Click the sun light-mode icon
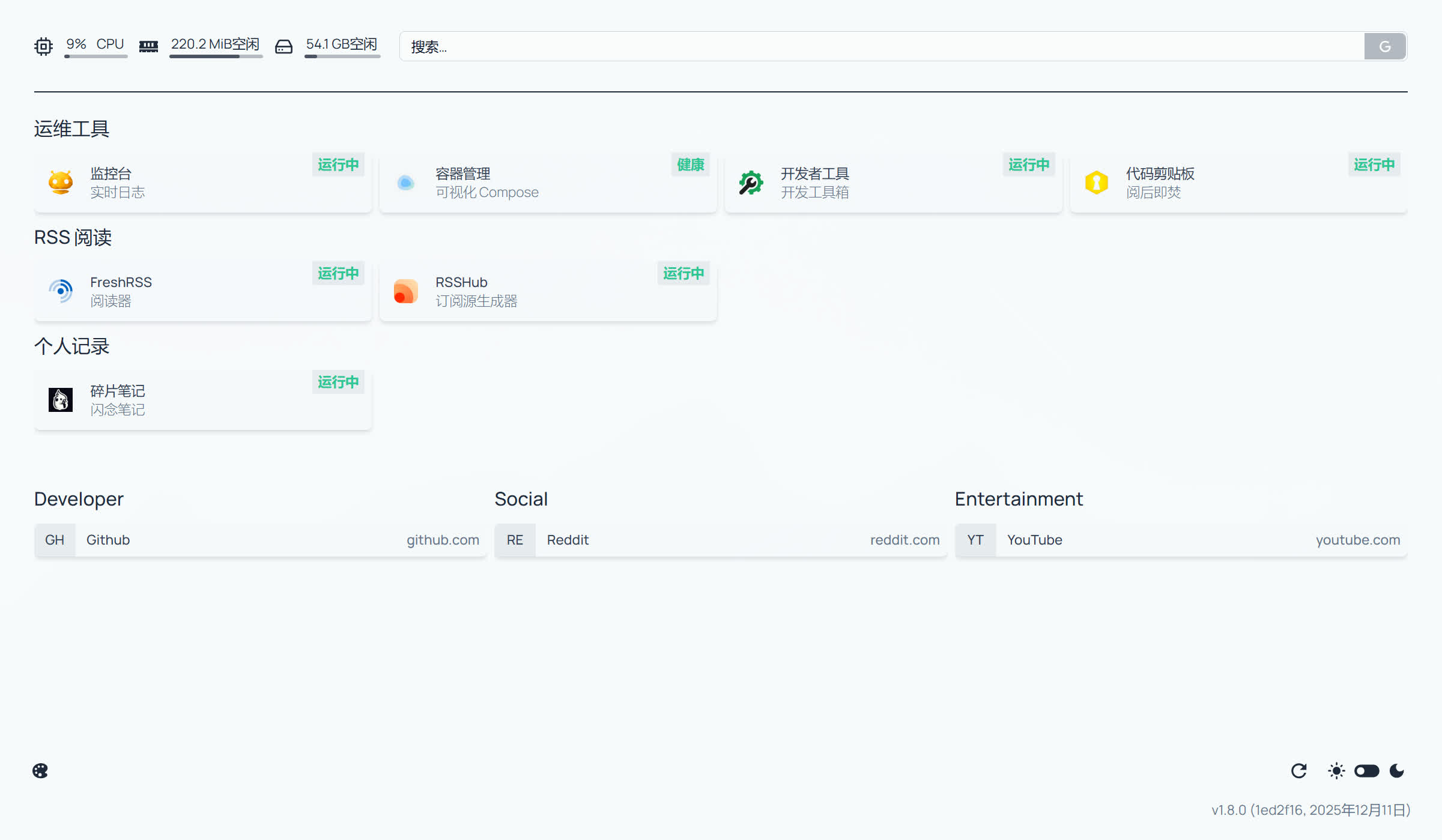This screenshot has height=840, width=1442. [x=1336, y=771]
